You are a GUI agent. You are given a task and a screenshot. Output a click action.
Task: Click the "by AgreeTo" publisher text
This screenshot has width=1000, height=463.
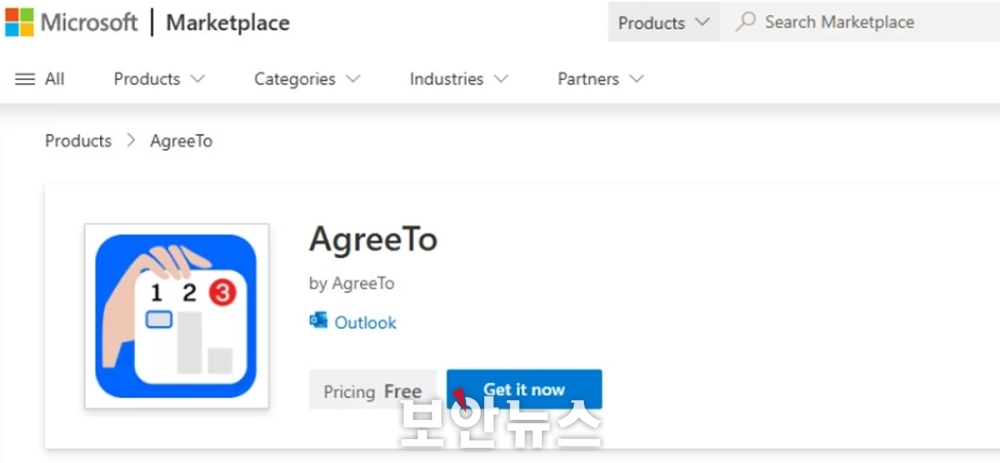(351, 283)
